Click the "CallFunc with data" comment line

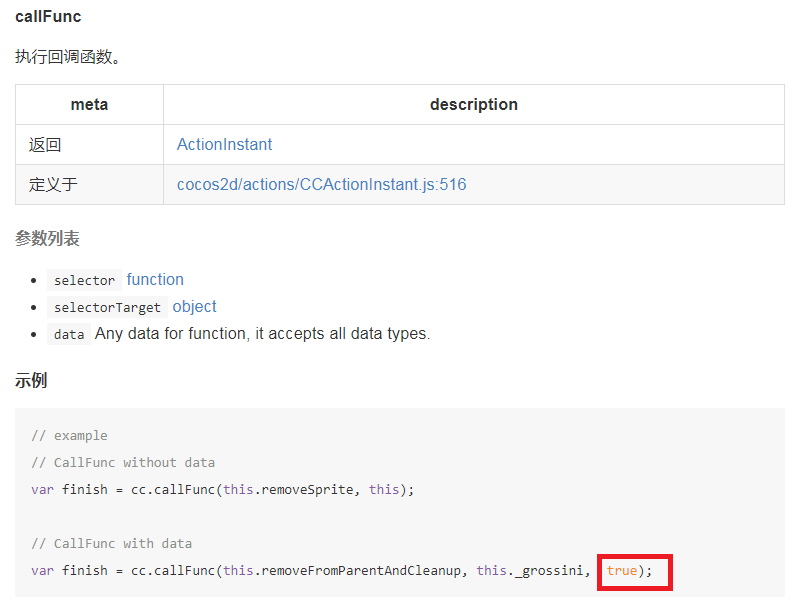click(111, 544)
